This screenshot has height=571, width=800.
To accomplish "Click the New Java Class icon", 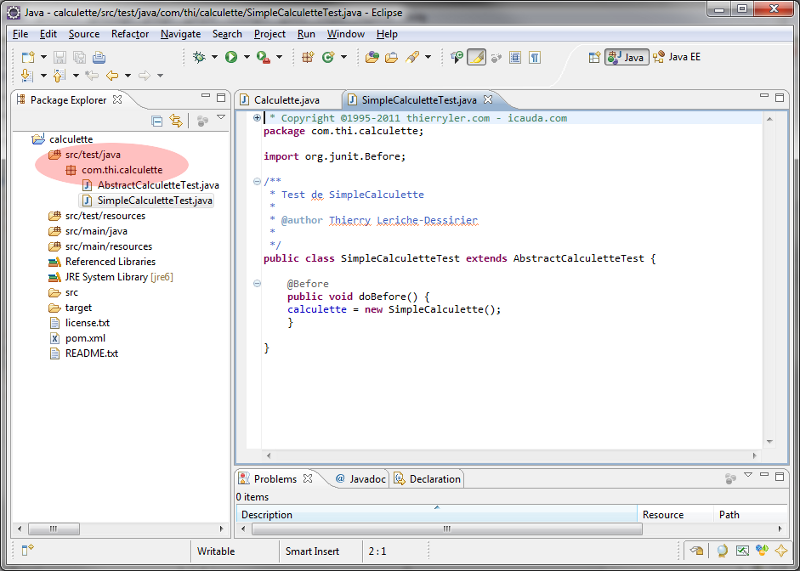I will pos(328,57).
